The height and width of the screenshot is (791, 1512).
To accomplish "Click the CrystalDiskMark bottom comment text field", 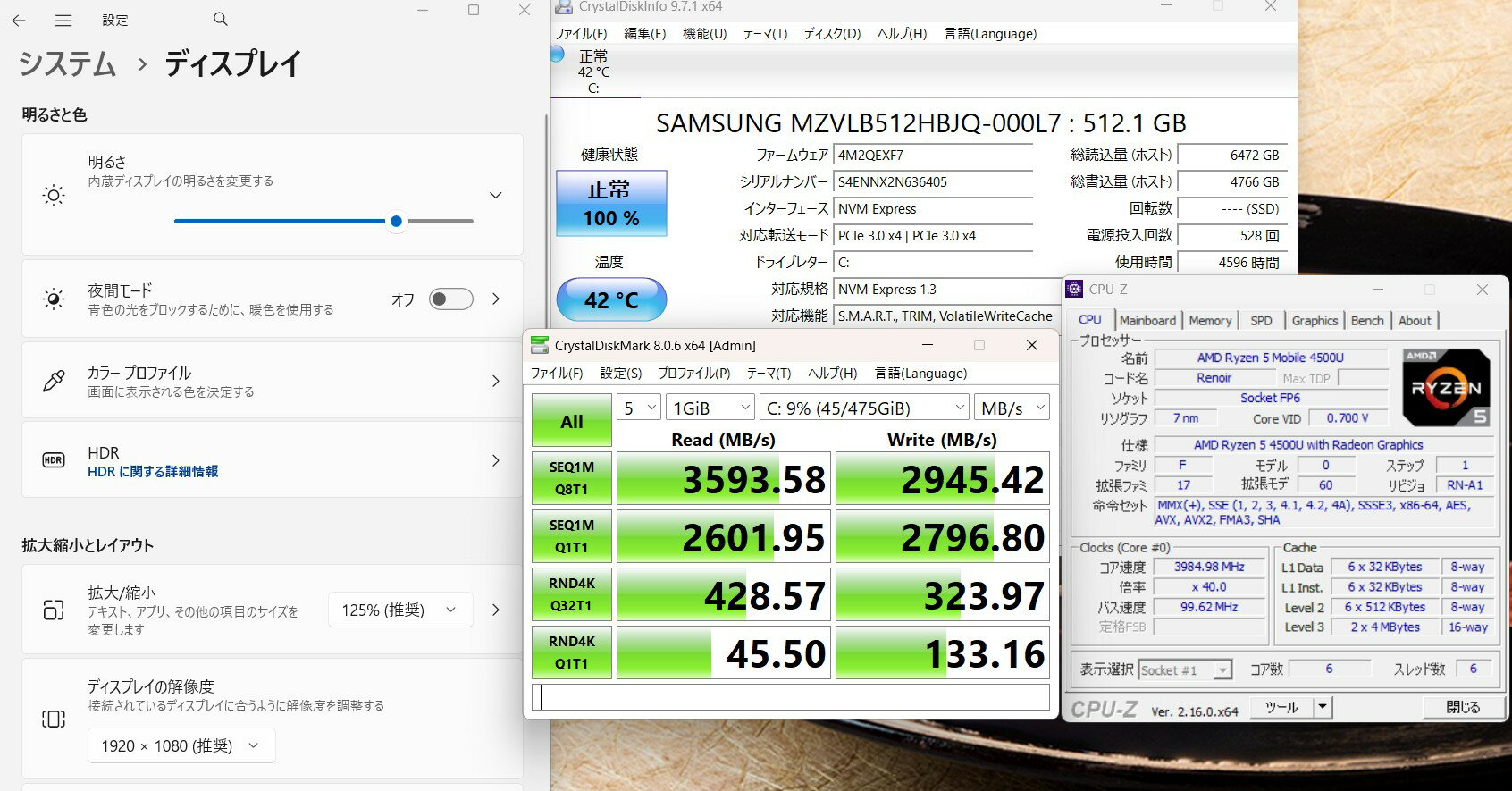I will pyautogui.click(x=790, y=697).
